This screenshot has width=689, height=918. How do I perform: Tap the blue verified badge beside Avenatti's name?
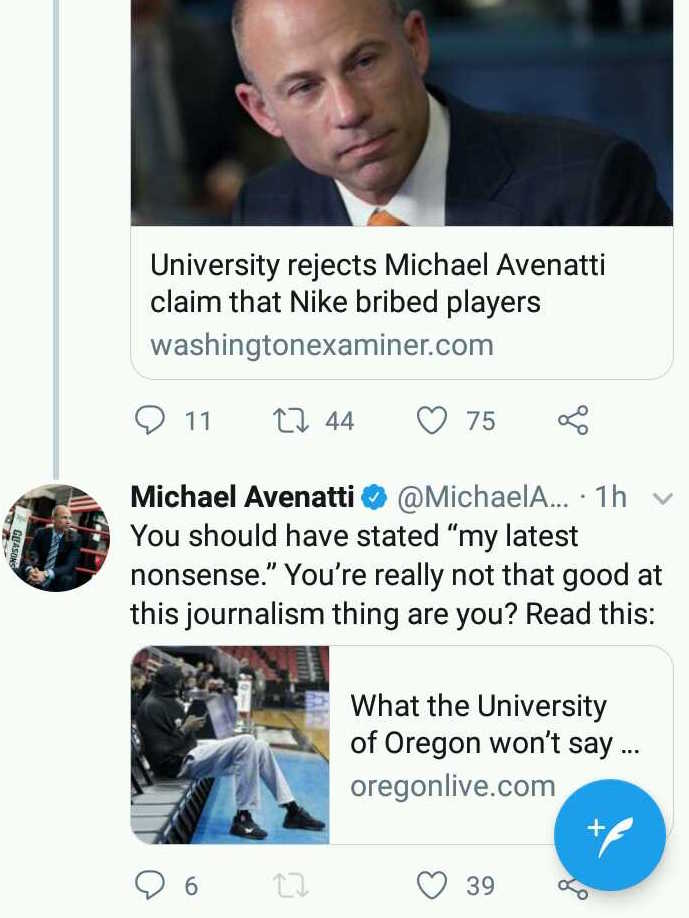pos(374,496)
